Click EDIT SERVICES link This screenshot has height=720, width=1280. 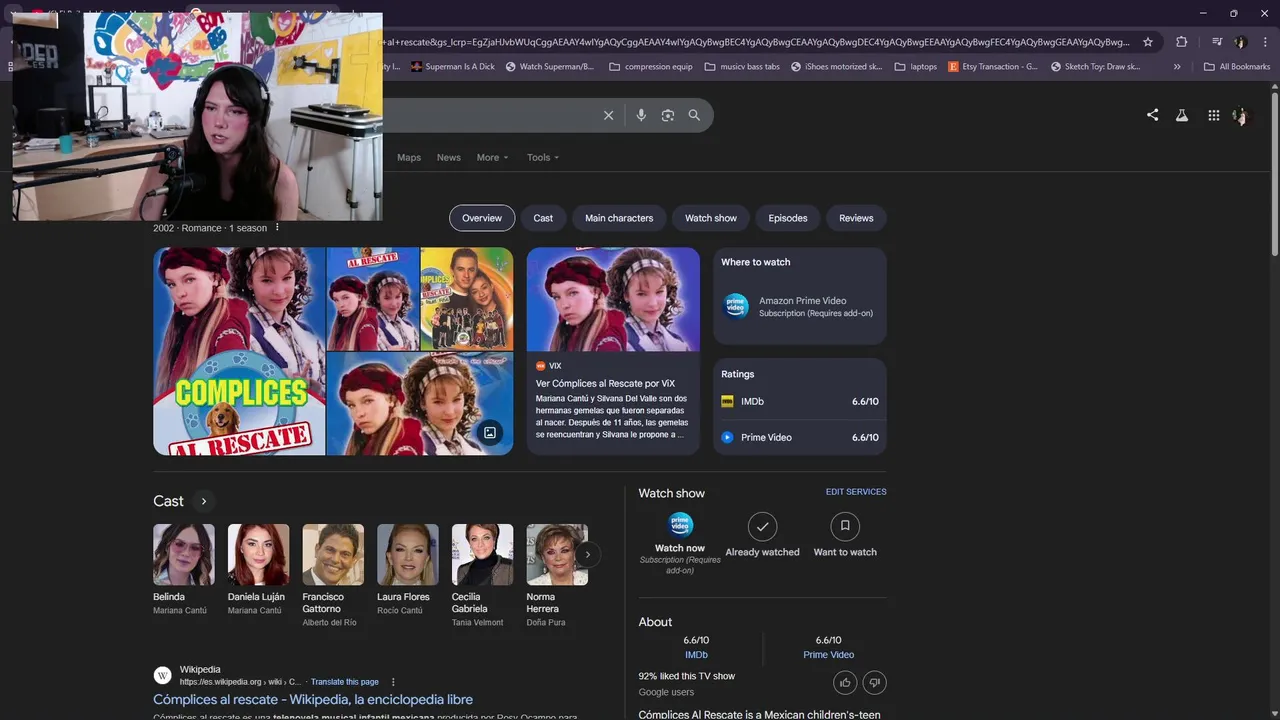click(856, 492)
